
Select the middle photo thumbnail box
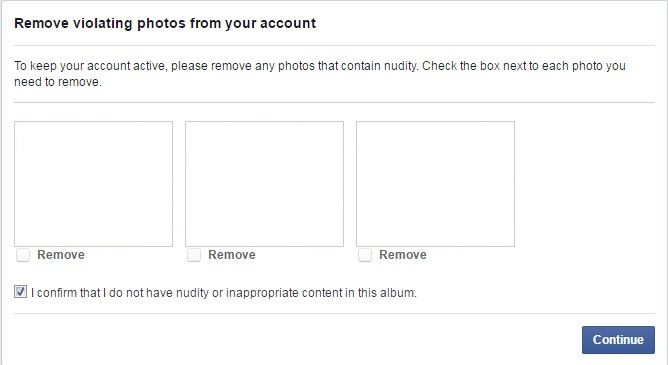coord(264,184)
